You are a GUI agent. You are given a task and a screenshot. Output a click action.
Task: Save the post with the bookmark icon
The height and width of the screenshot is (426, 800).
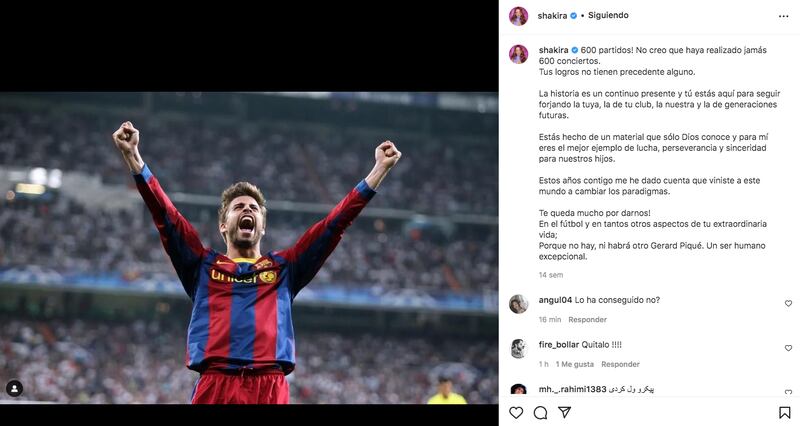(784, 412)
